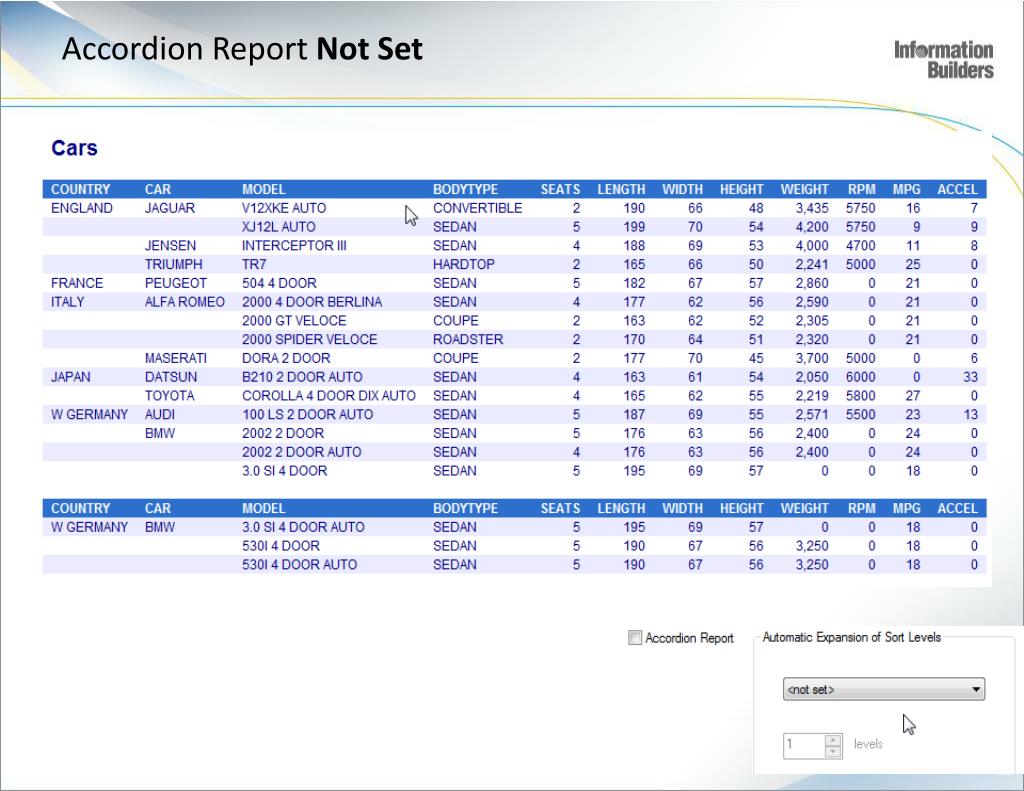Image resolution: width=1024 pixels, height=791 pixels.
Task: Select the 5500 RPM value for AUDI
Action: (860, 415)
